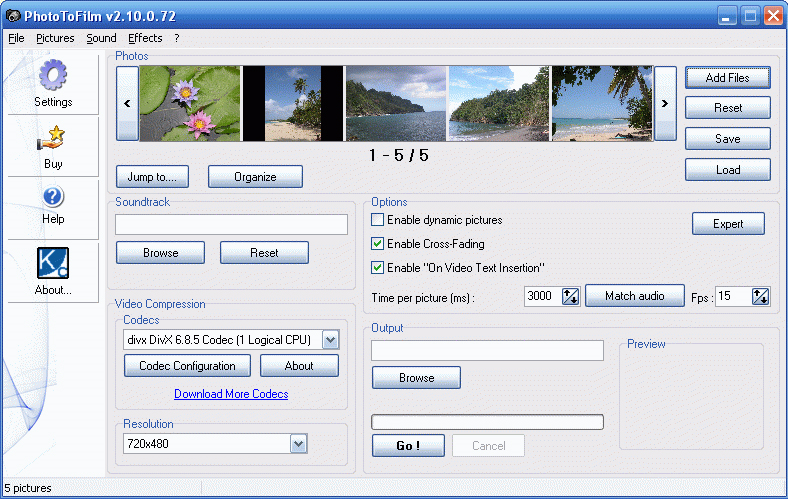Uncheck Enable On Video Text Insertion
The width and height of the screenshot is (788, 499).
[378, 268]
